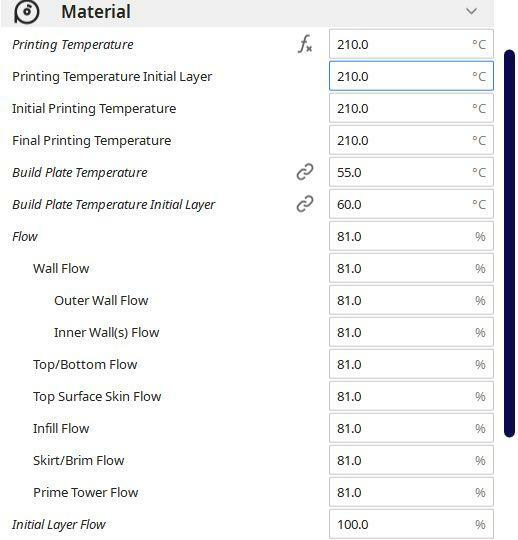Collapse the Material section with the chevron
Image resolution: width=518 pixels, height=540 pixels.
point(471,11)
